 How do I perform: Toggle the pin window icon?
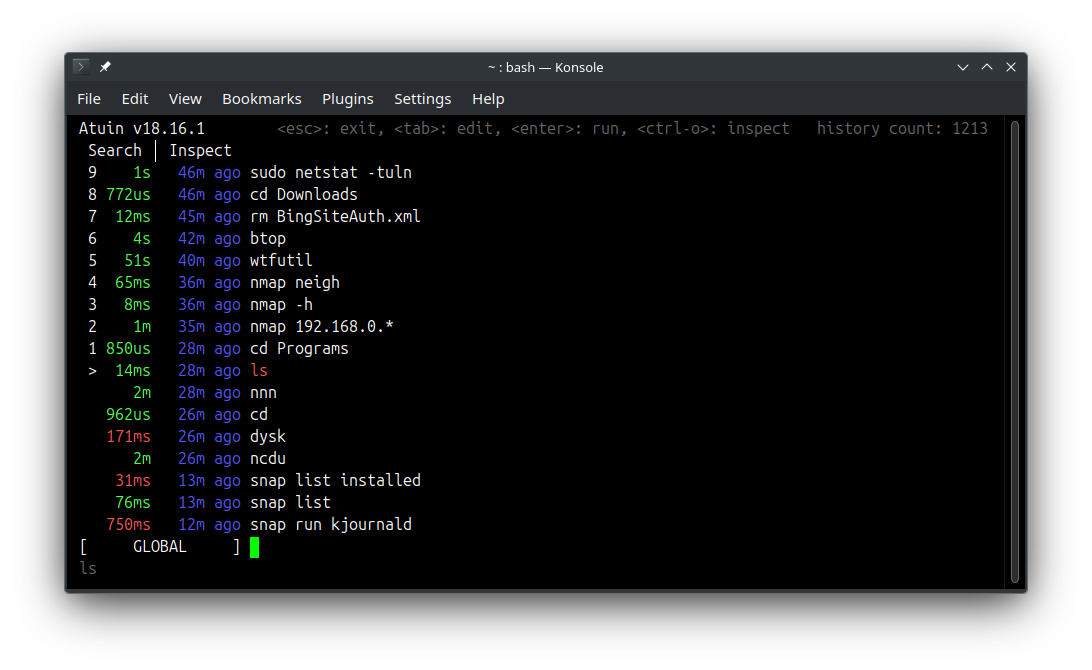(x=105, y=67)
